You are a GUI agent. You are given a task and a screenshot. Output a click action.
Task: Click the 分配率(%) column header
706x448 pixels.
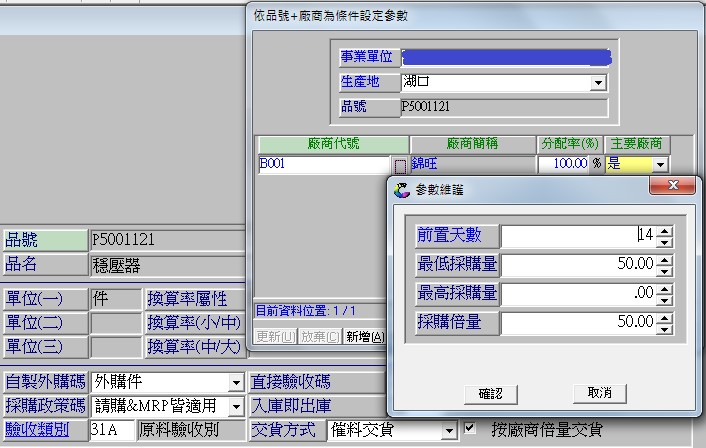coord(570,145)
